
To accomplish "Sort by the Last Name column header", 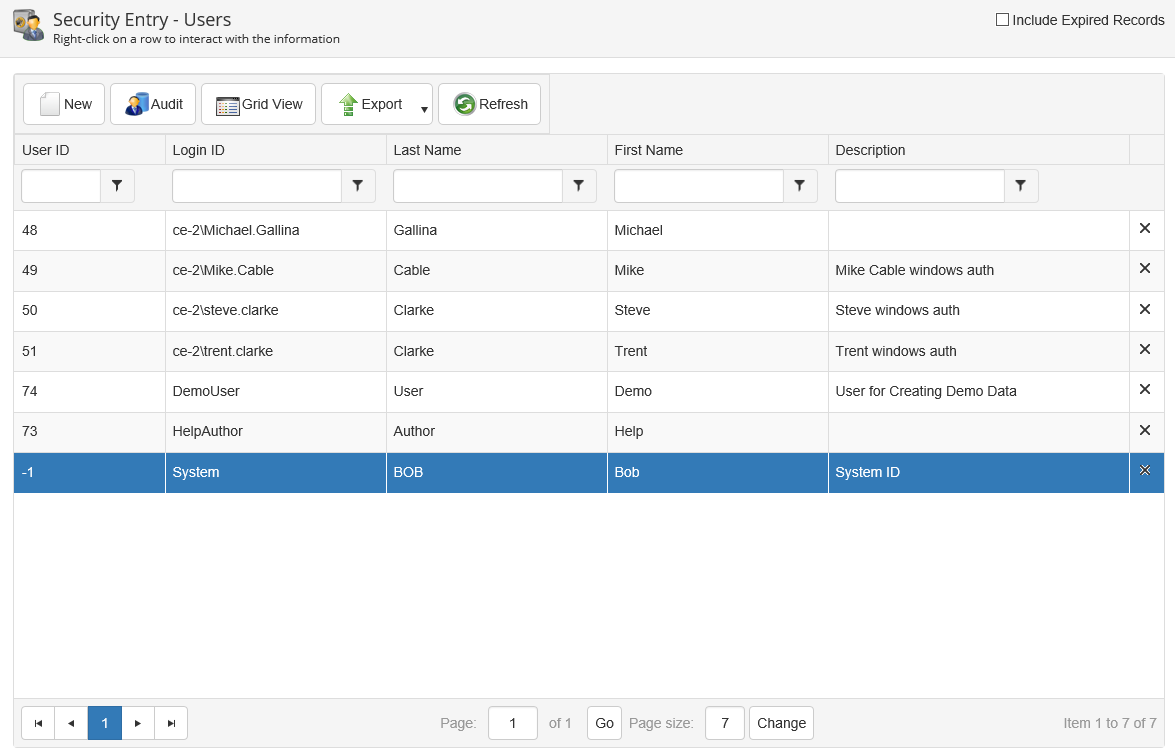I will (427, 150).
